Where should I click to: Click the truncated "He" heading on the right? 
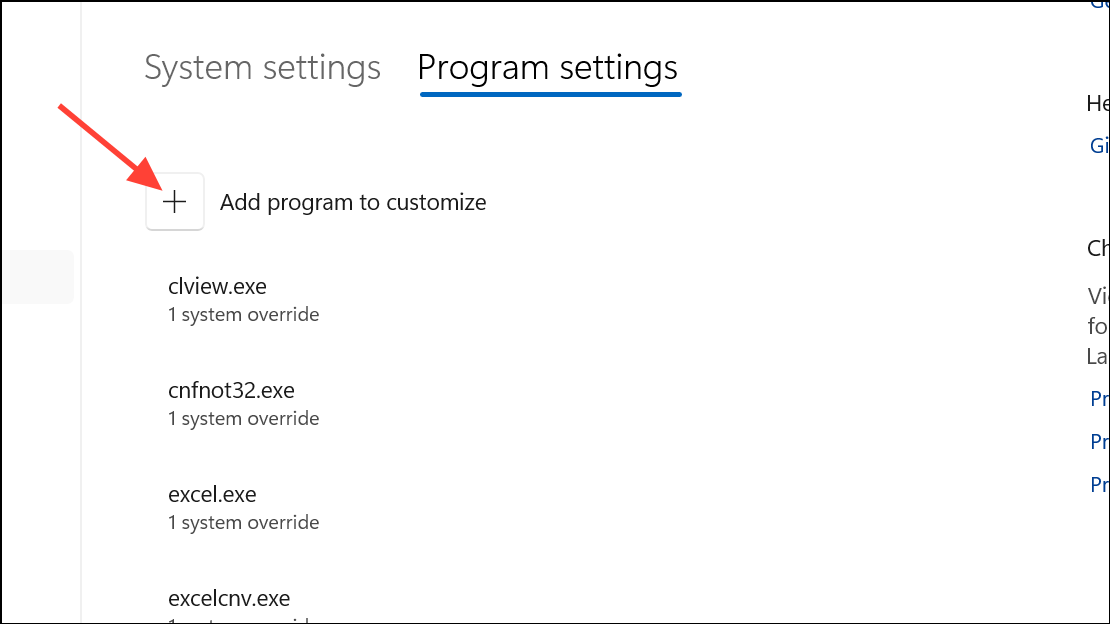pyautogui.click(x=1098, y=102)
